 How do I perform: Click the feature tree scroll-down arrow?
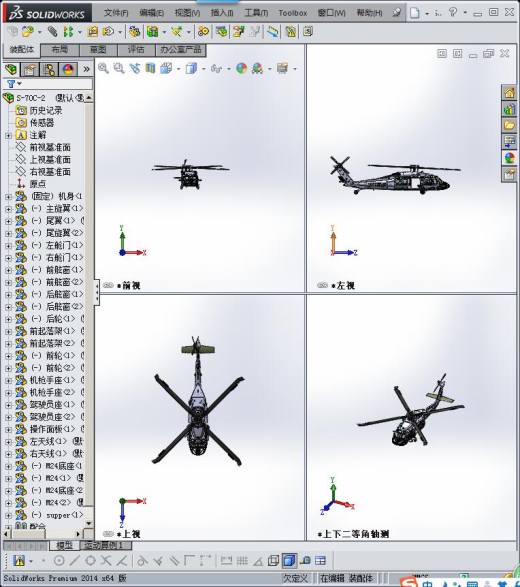89,523
